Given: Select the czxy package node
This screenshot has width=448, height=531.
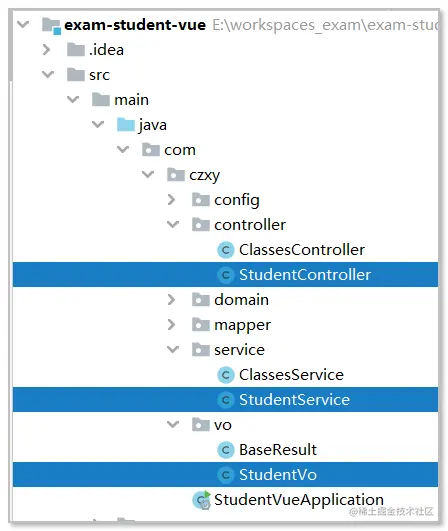Looking at the screenshot, I should (x=205, y=175).
